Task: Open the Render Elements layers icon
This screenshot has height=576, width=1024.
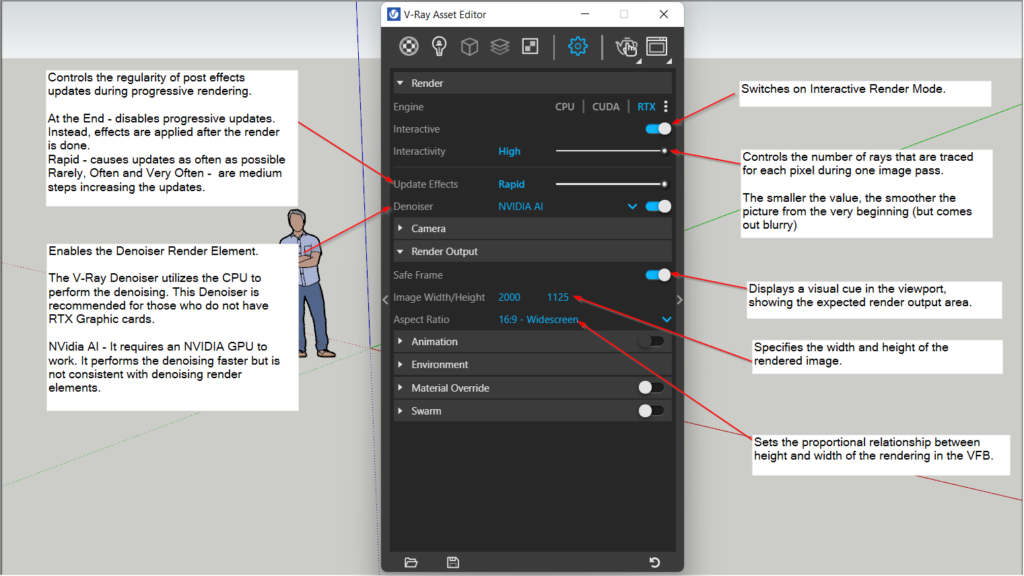Action: tap(500, 46)
